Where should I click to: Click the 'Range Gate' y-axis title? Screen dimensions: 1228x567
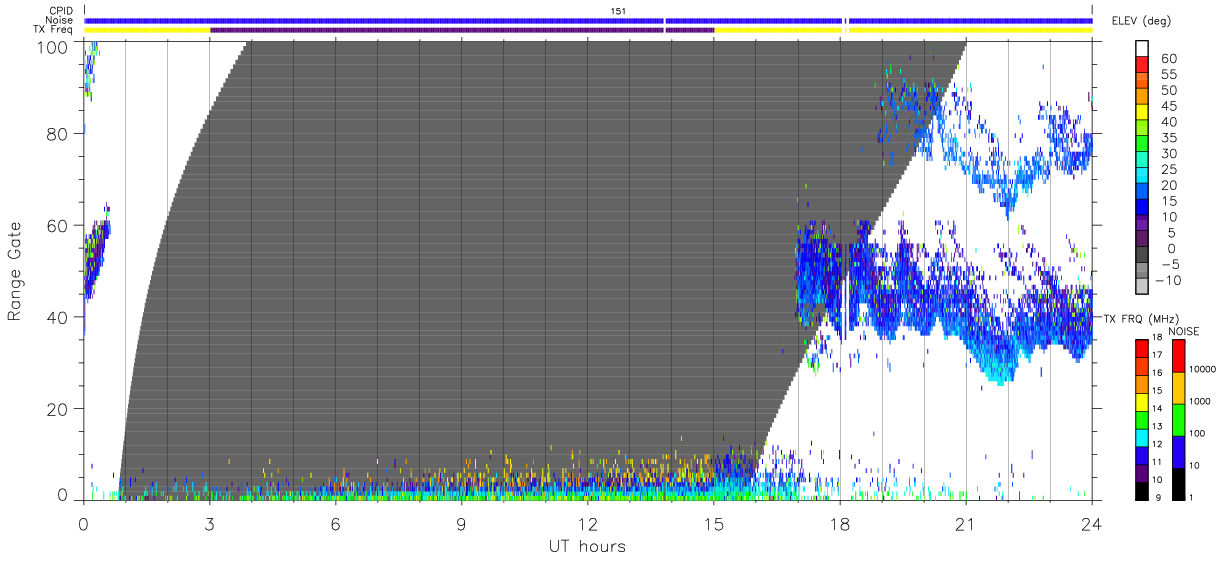(15, 271)
